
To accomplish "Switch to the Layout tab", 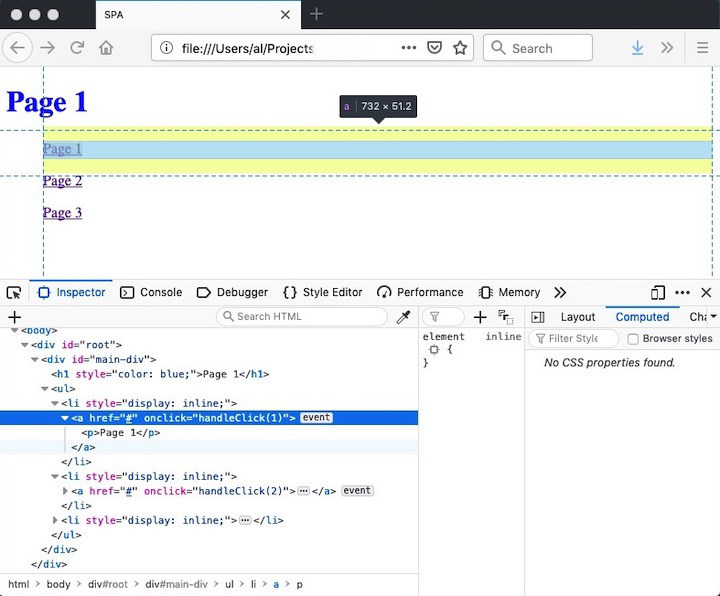I will tap(577, 317).
